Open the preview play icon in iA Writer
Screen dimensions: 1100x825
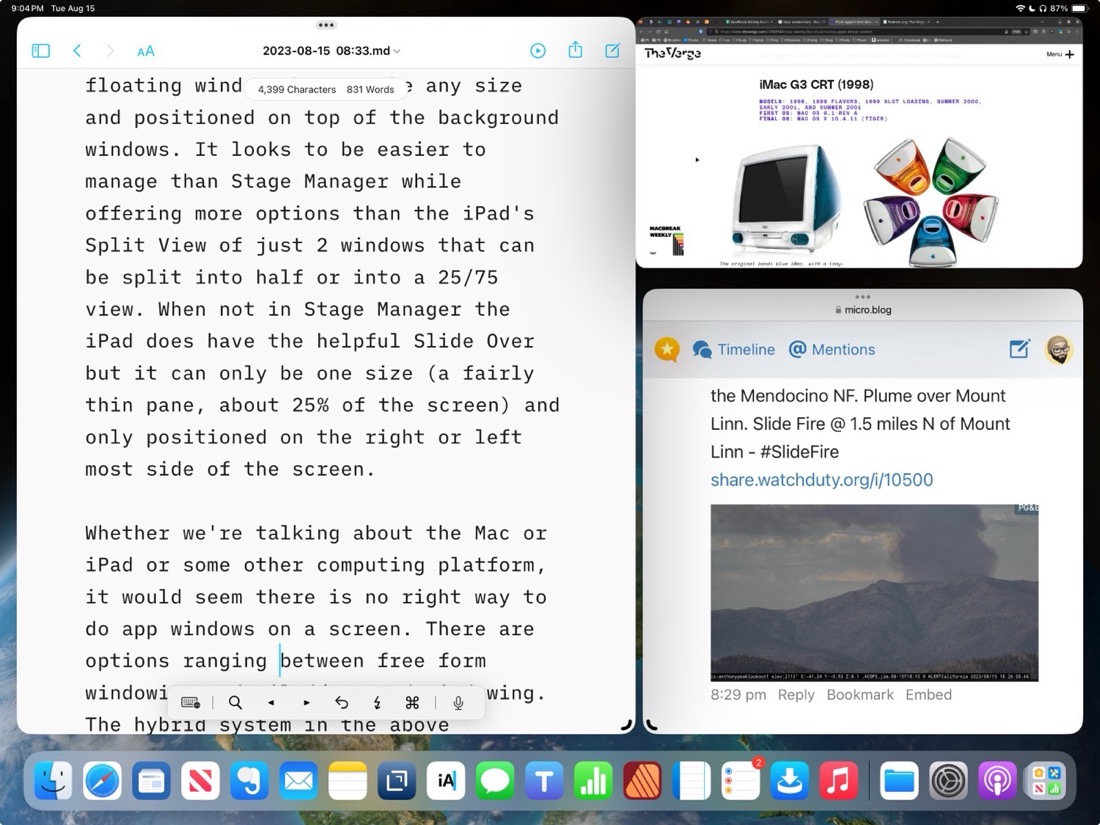coord(538,50)
